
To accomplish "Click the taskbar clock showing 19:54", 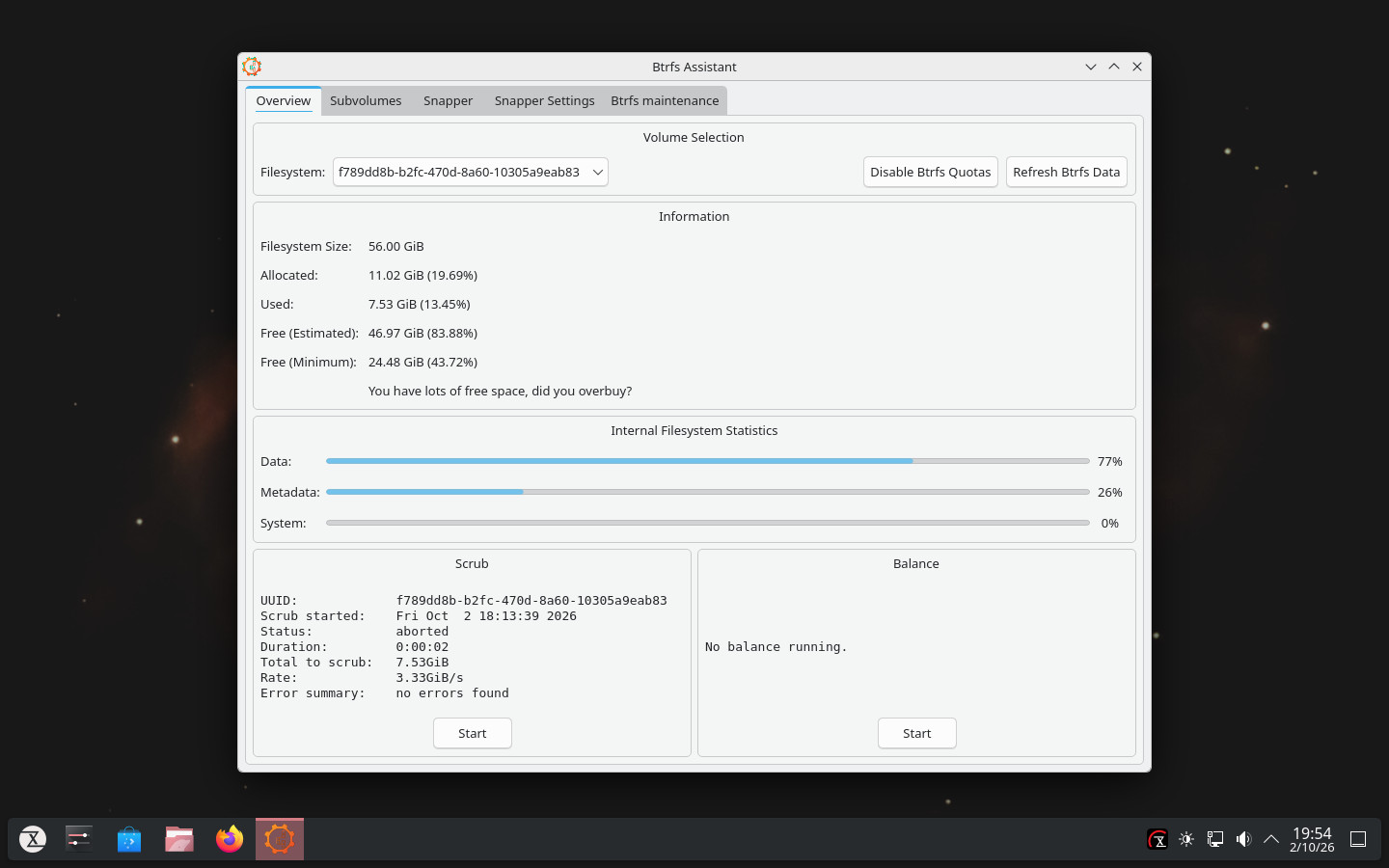I will coord(1312,839).
